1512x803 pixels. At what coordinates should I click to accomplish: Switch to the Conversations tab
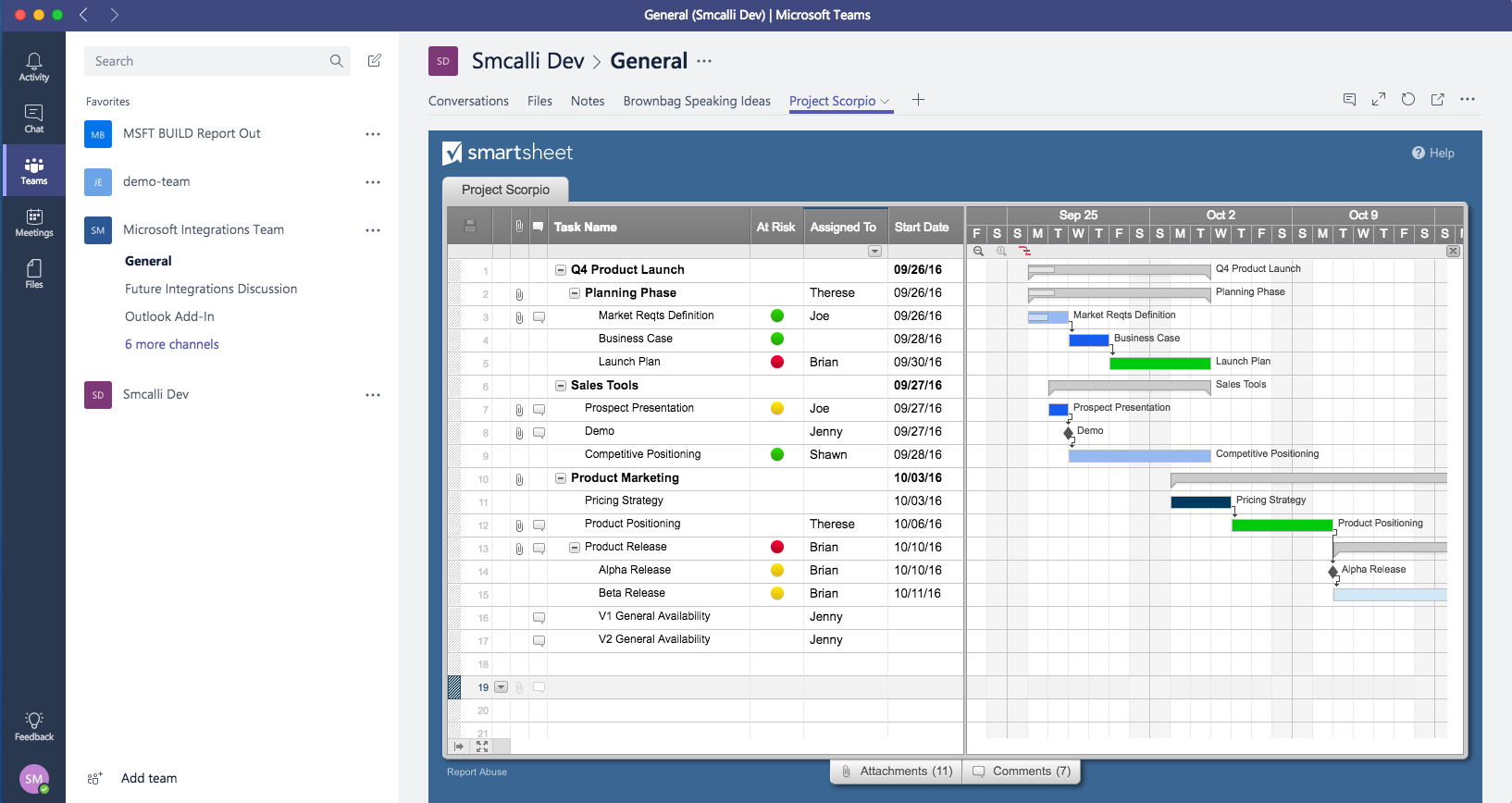click(468, 101)
